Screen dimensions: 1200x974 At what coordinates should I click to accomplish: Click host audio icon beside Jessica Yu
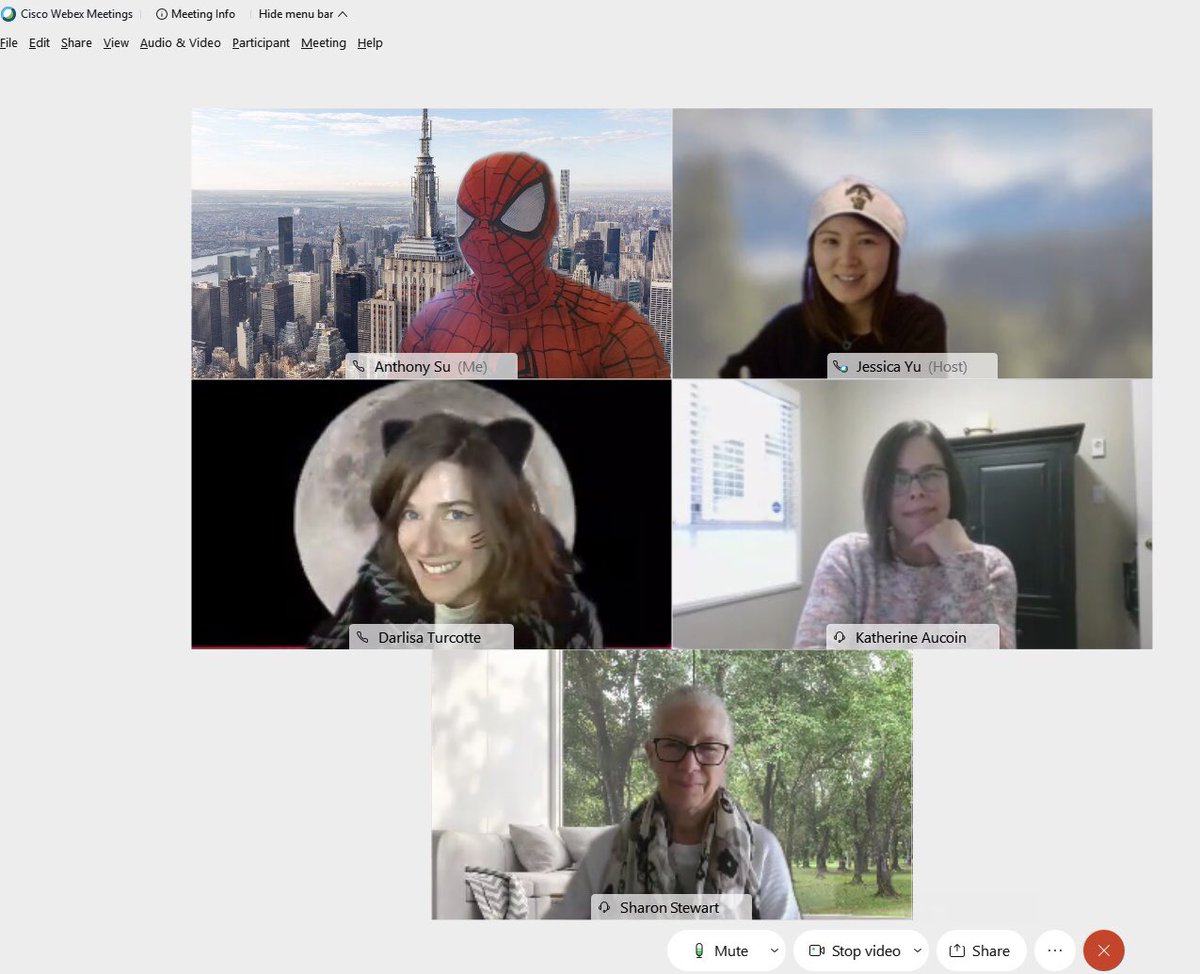click(840, 367)
